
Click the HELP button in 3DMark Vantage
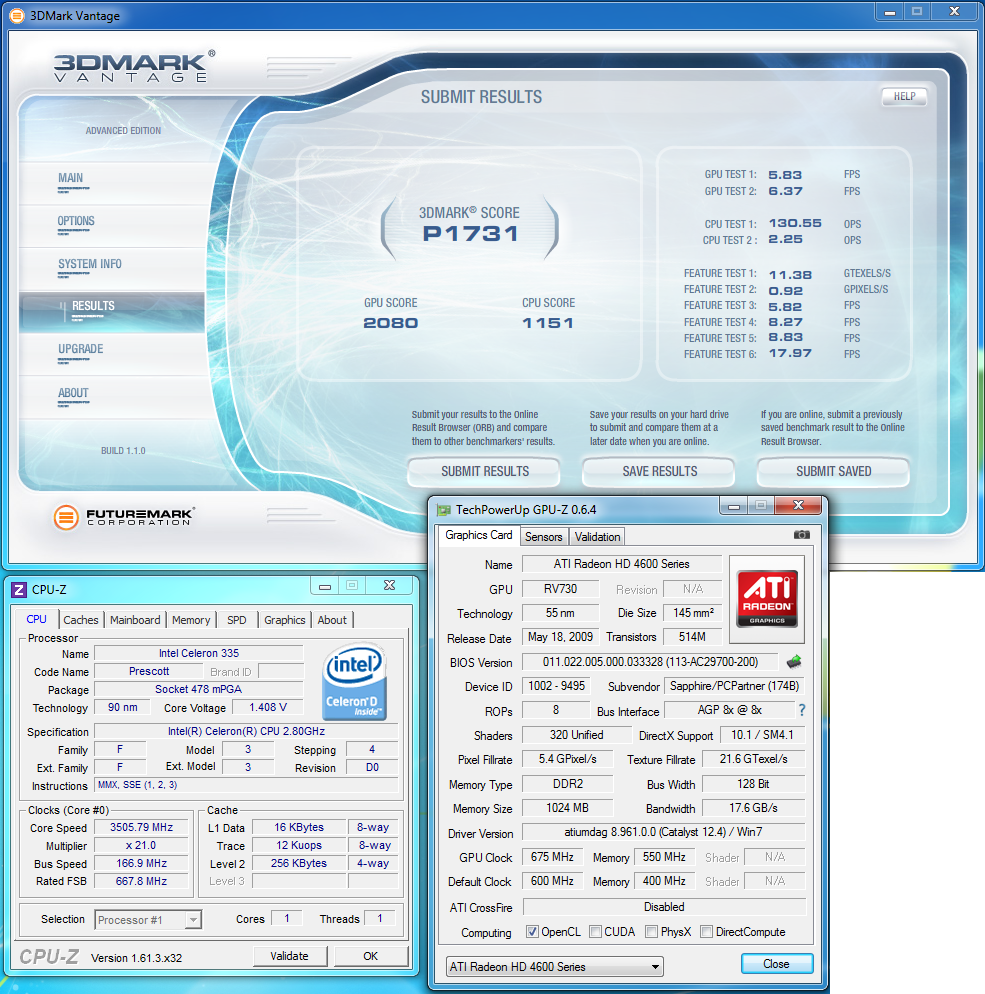click(x=904, y=96)
